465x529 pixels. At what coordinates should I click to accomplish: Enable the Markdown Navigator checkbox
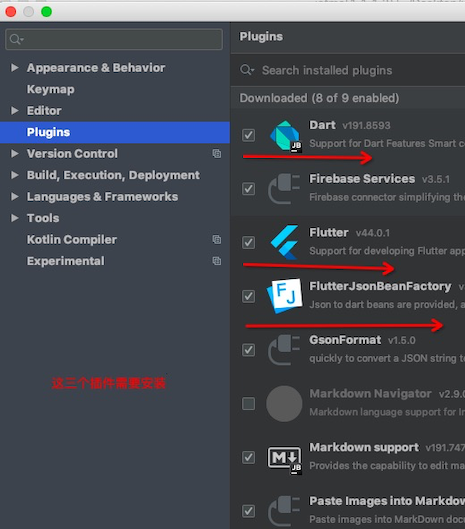248,403
